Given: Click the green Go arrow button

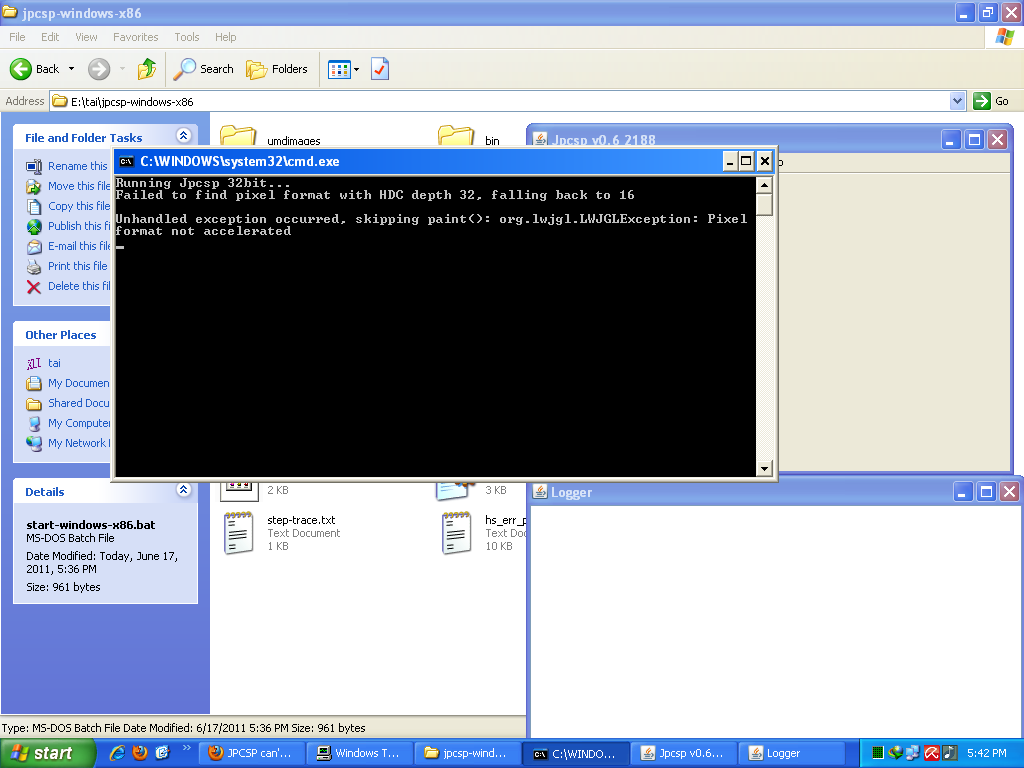Looking at the screenshot, I should point(982,101).
